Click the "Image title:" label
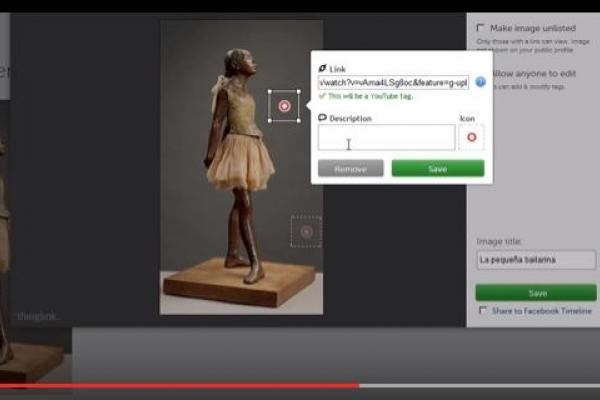 499,242
